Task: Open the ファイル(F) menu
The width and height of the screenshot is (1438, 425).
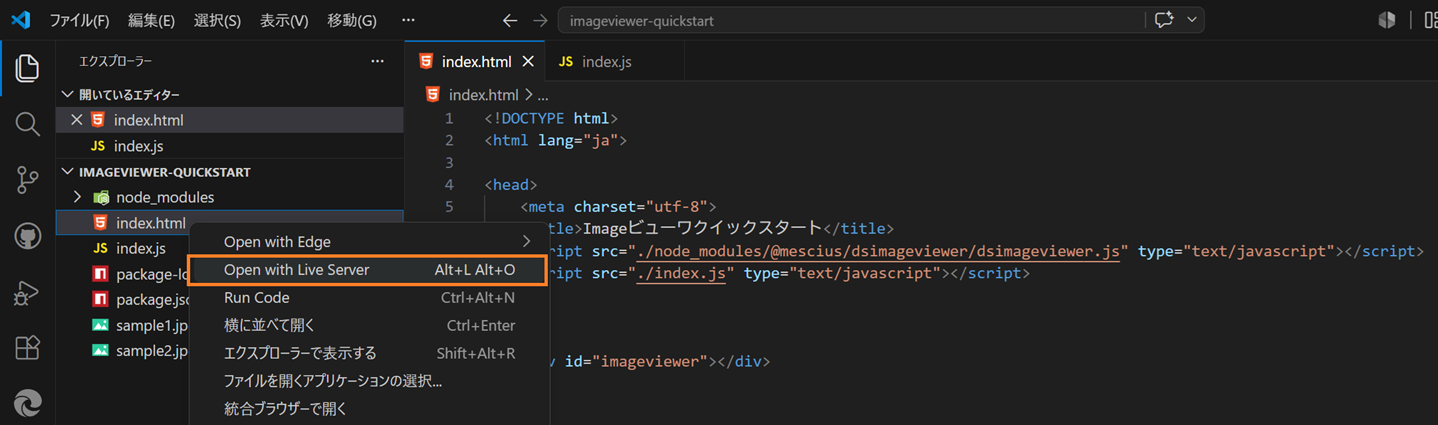Action: (x=79, y=21)
